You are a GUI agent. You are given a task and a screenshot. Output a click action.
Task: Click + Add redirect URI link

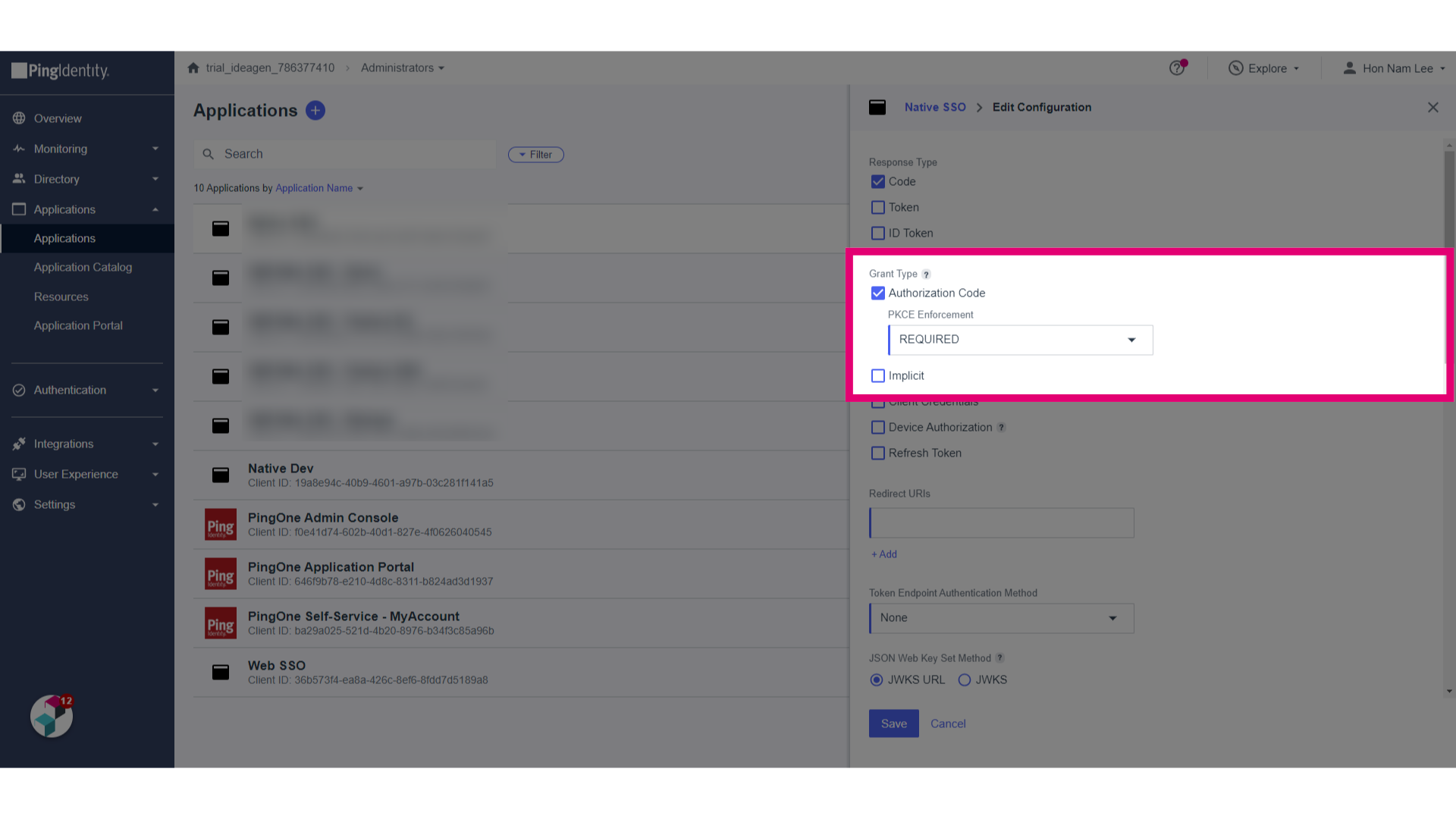pyautogui.click(x=884, y=555)
